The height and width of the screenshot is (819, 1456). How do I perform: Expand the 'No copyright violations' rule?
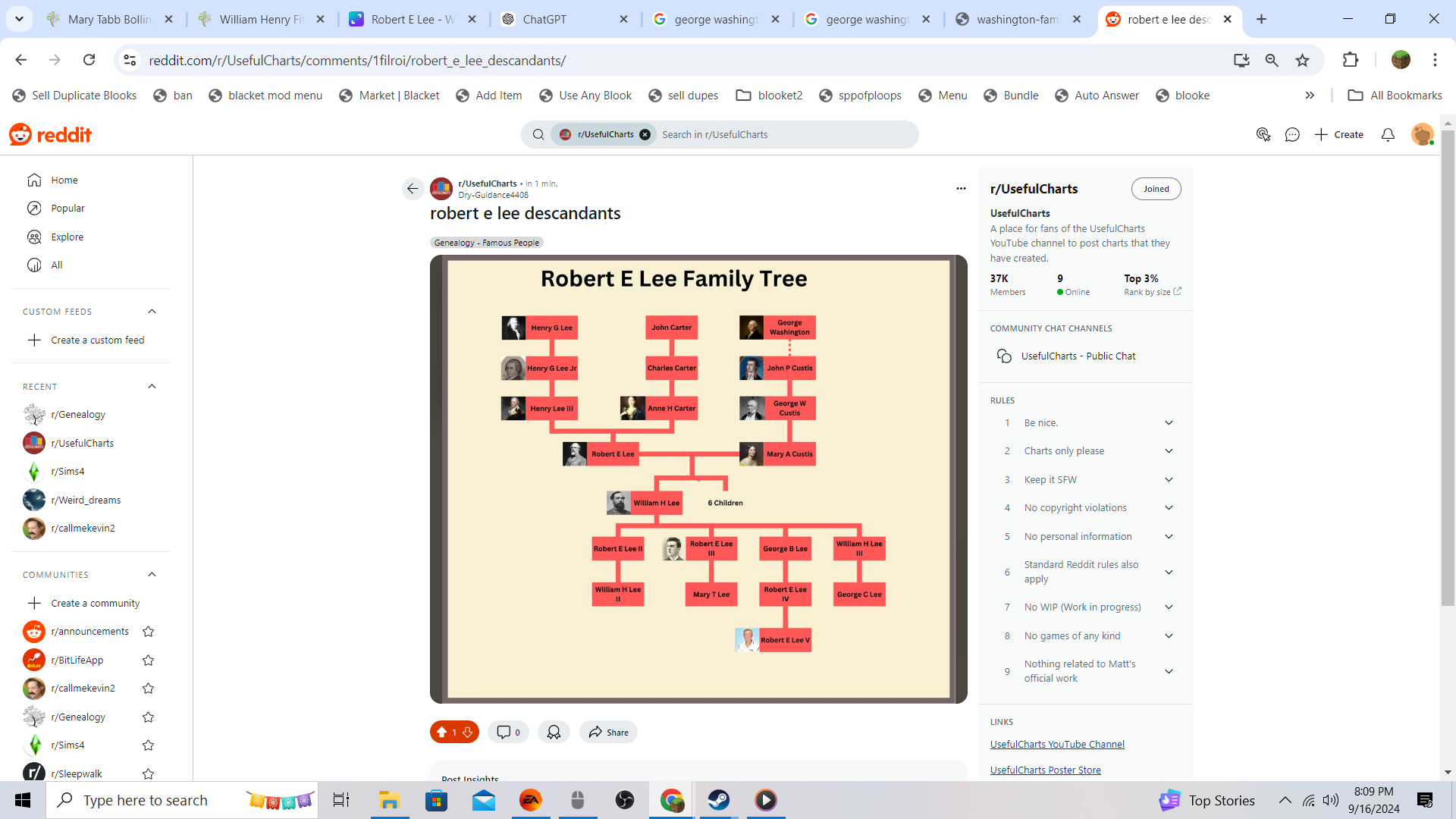pyautogui.click(x=1169, y=508)
